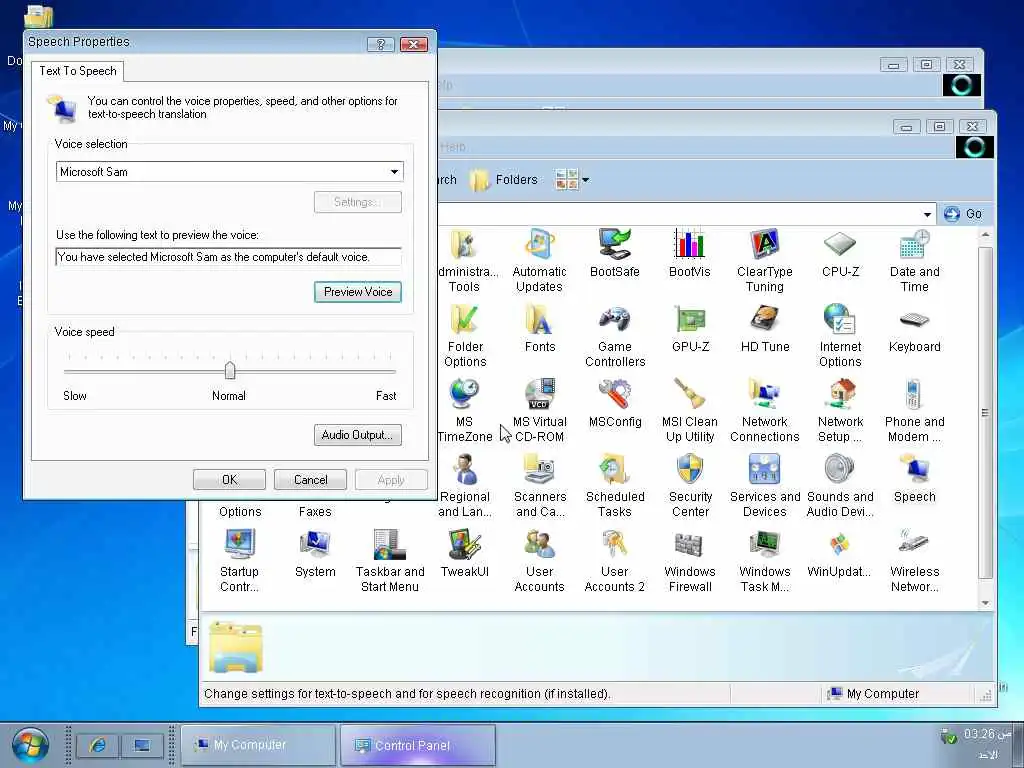This screenshot has width=1024, height=768.
Task: Open Audio Output settings
Action: tap(357, 435)
